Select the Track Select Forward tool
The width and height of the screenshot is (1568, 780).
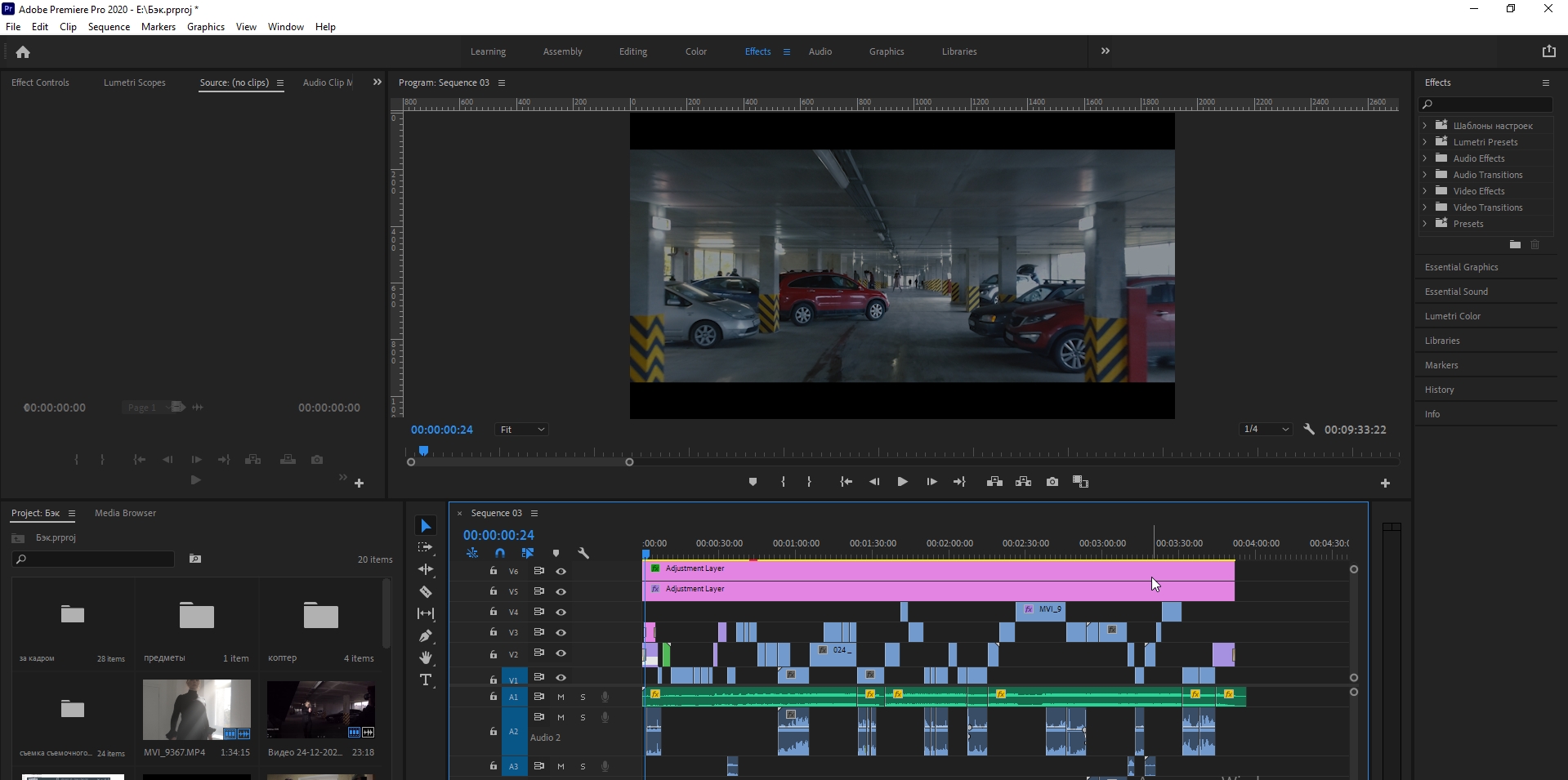pyautogui.click(x=425, y=547)
